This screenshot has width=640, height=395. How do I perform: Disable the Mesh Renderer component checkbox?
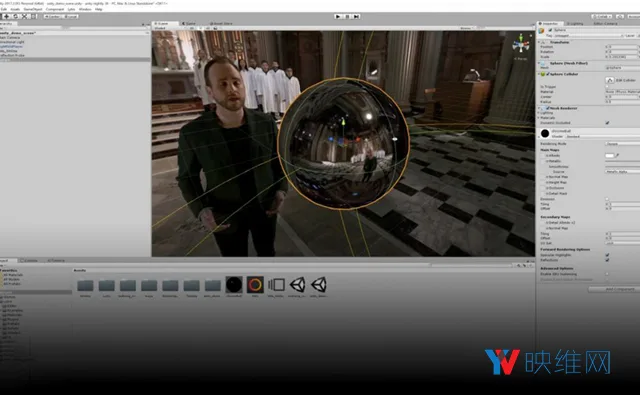(548, 108)
